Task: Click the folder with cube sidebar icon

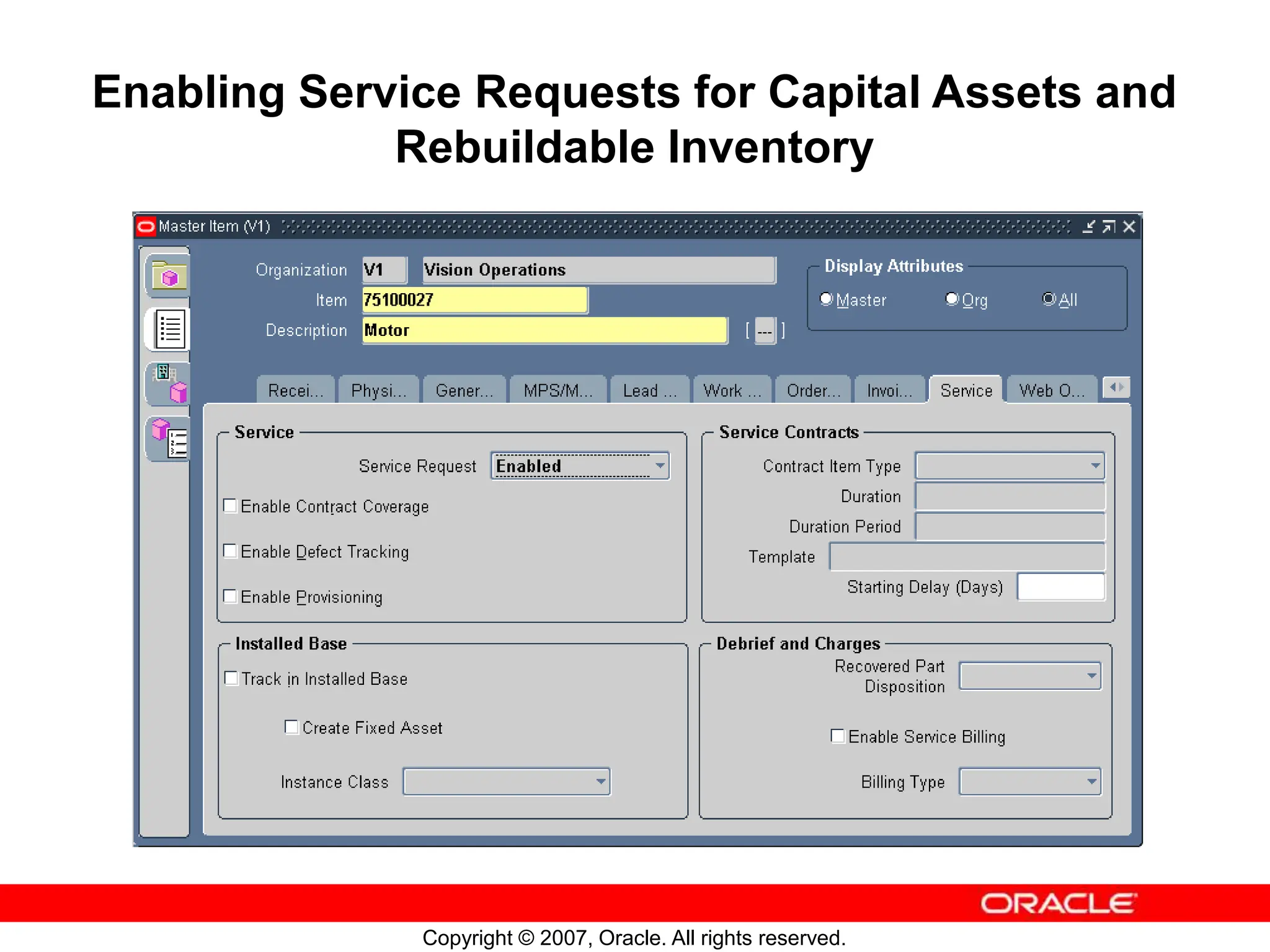Action: pyautogui.click(x=169, y=275)
